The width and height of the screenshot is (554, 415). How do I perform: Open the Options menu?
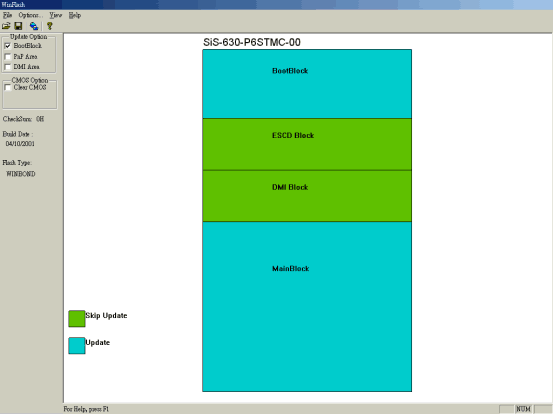(30, 15)
